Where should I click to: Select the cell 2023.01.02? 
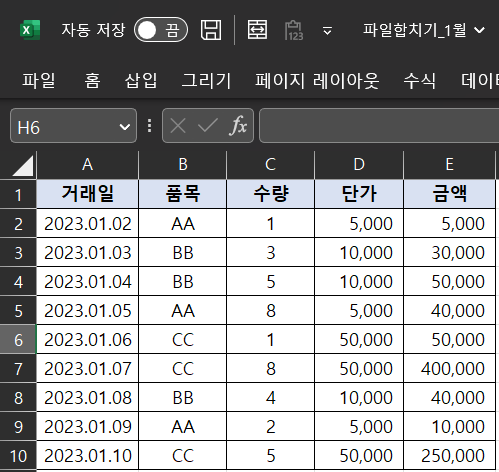(x=87, y=223)
